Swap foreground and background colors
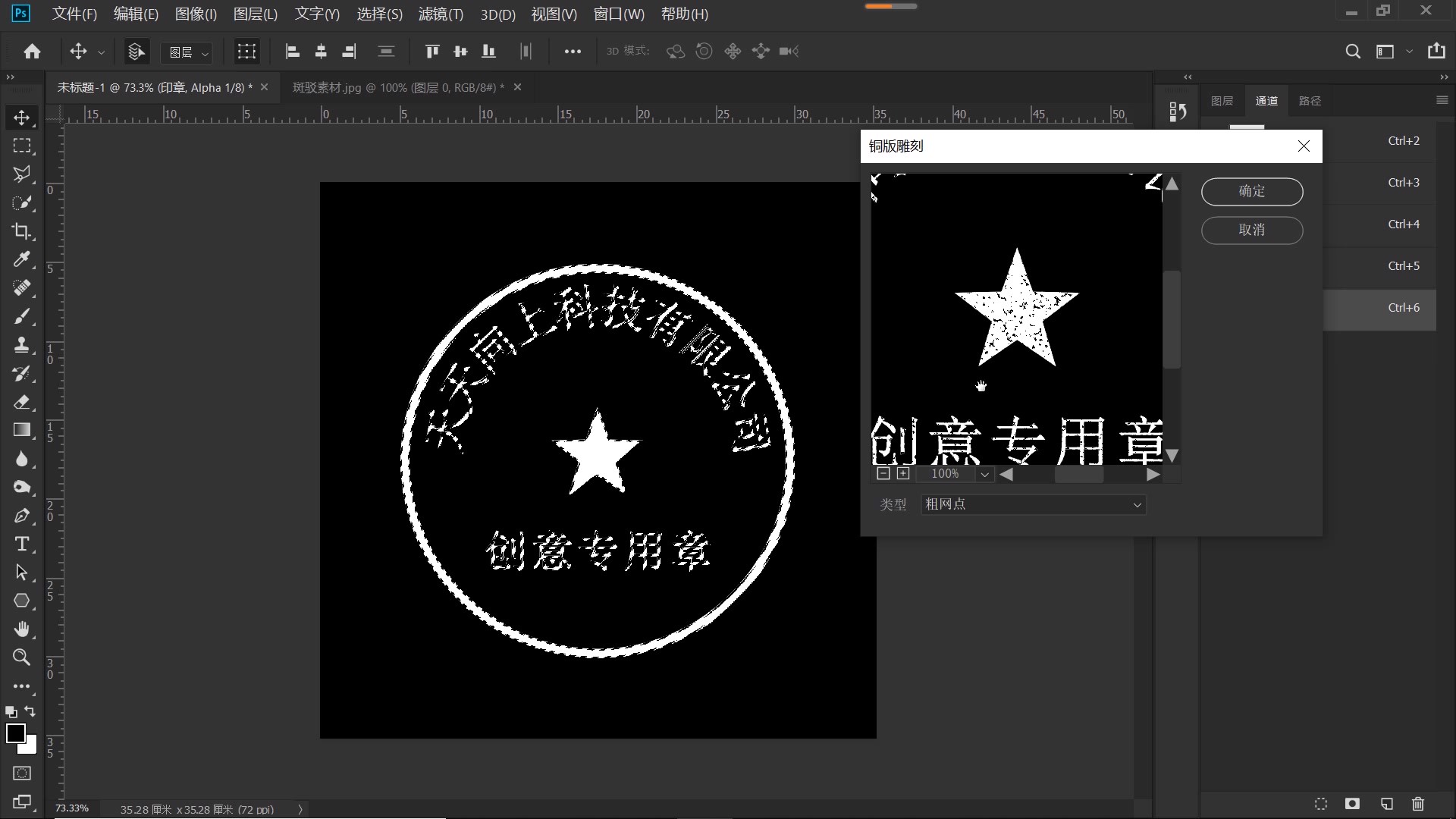 (x=29, y=711)
